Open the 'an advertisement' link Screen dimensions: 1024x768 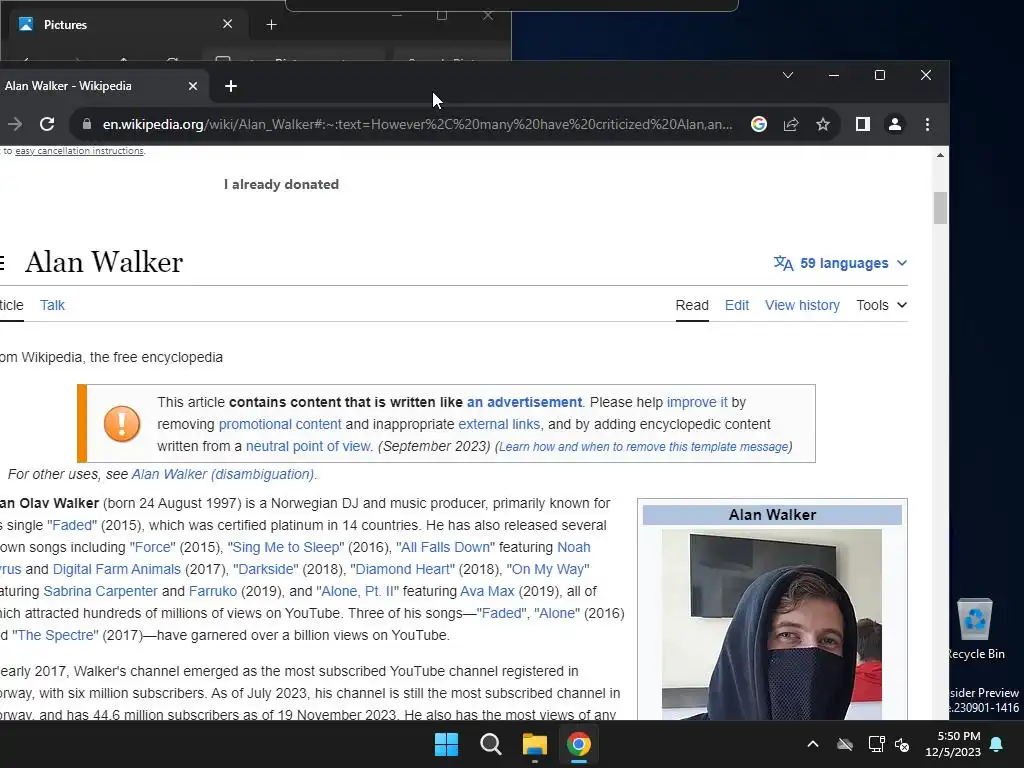click(524, 402)
